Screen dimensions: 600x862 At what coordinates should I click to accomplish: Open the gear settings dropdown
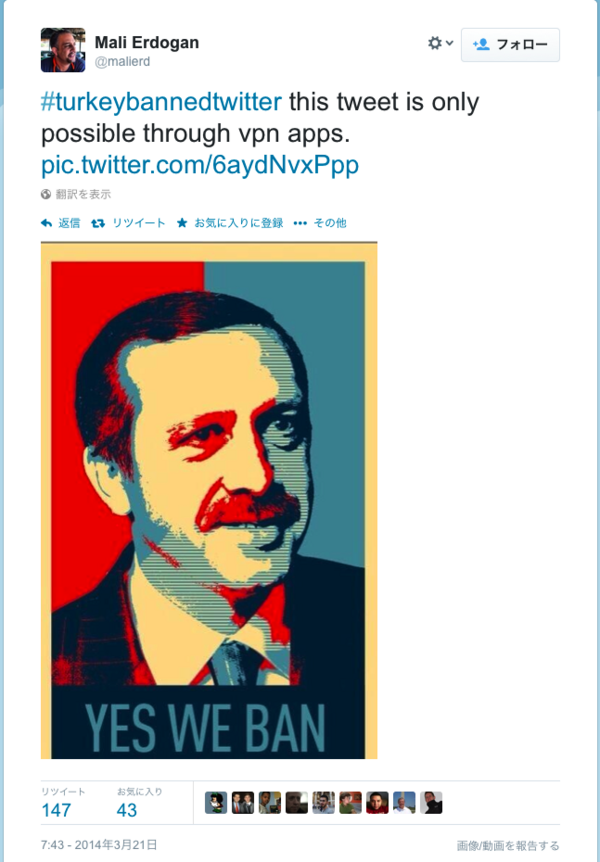point(440,43)
